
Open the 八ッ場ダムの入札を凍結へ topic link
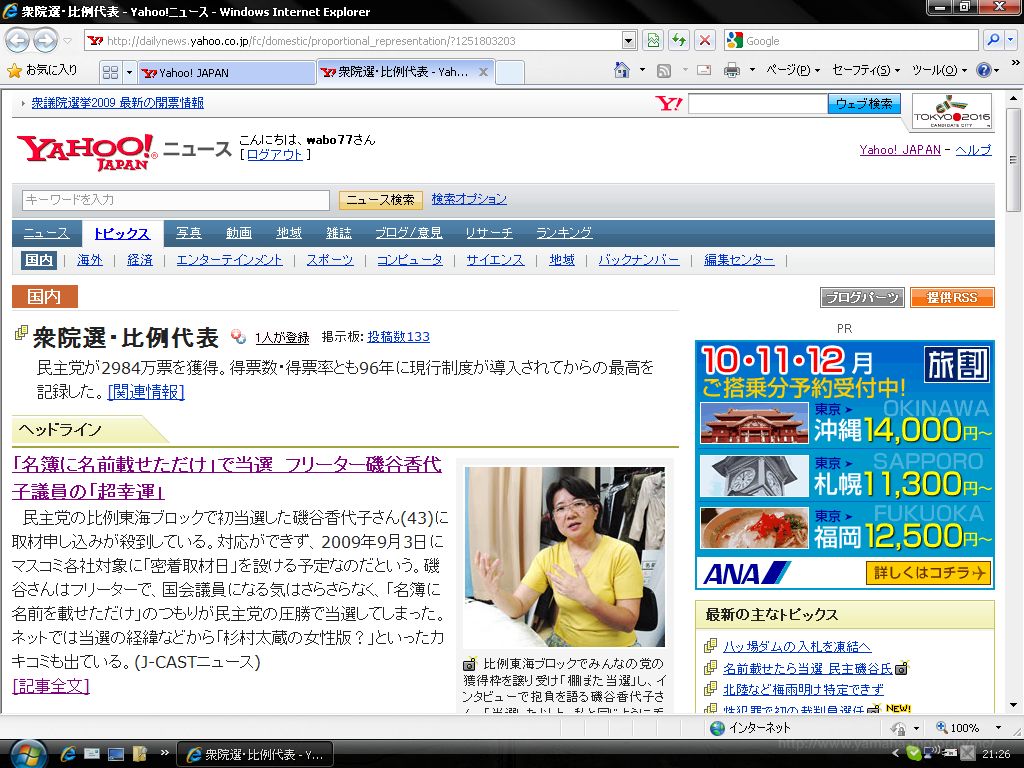[x=797, y=647]
